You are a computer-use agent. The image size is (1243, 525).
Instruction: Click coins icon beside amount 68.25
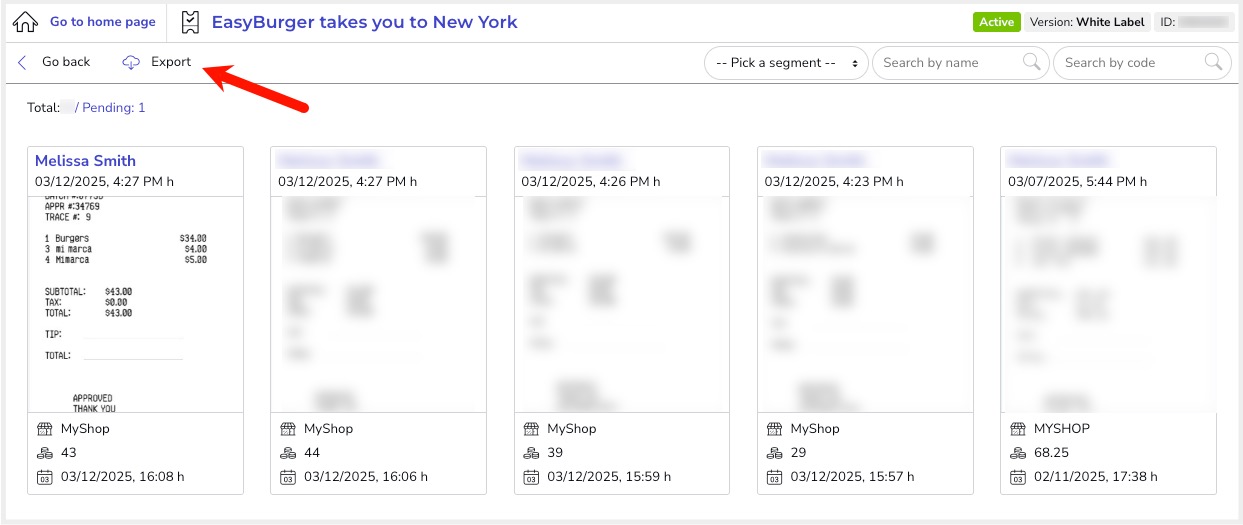(1015, 453)
